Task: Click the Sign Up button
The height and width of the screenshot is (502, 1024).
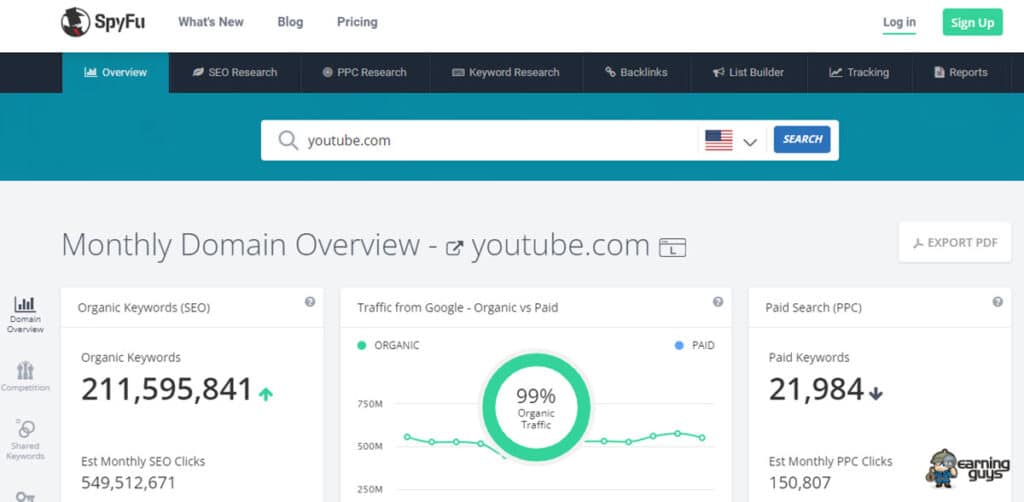Action: (x=972, y=22)
